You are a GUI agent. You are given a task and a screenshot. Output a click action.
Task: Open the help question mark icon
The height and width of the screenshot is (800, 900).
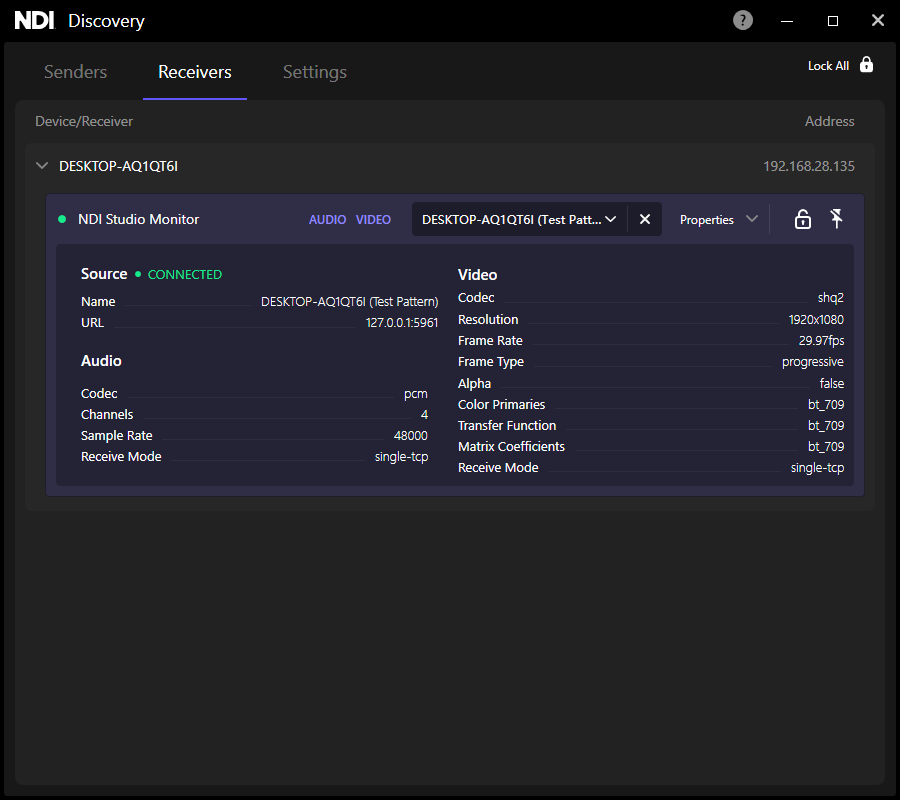pyautogui.click(x=743, y=21)
